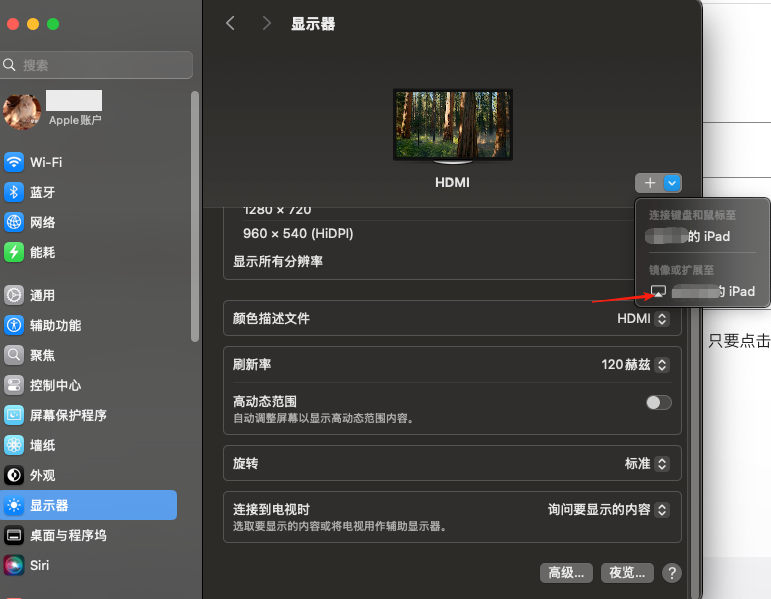
Task: Click the 搜索 search field
Action: pyautogui.click(x=97, y=65)
